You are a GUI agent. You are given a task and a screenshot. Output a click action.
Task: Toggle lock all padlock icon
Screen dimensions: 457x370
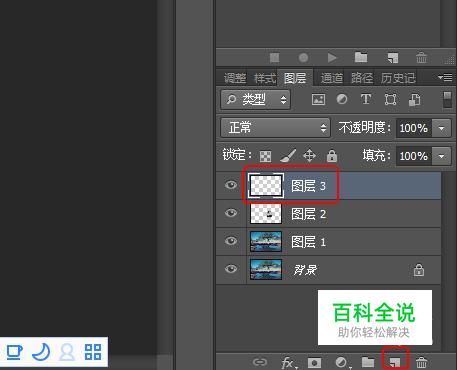(332, 156)
